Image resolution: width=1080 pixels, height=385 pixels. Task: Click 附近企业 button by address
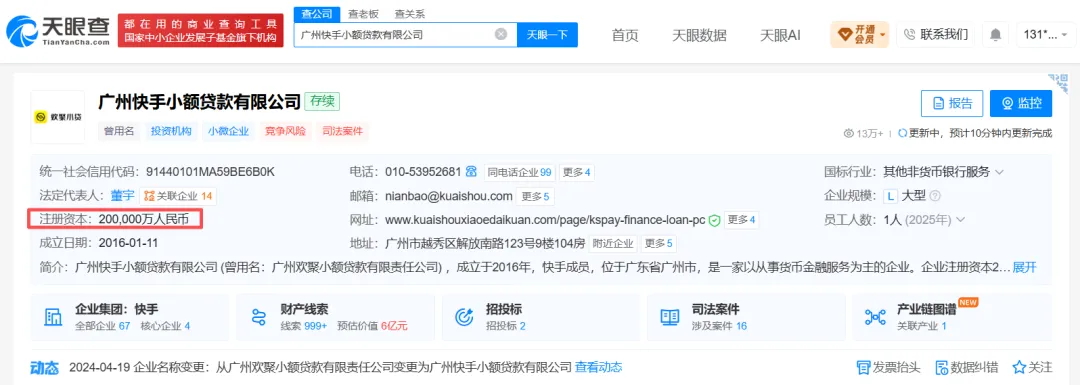pyautogui.click(x=613, y=244)
